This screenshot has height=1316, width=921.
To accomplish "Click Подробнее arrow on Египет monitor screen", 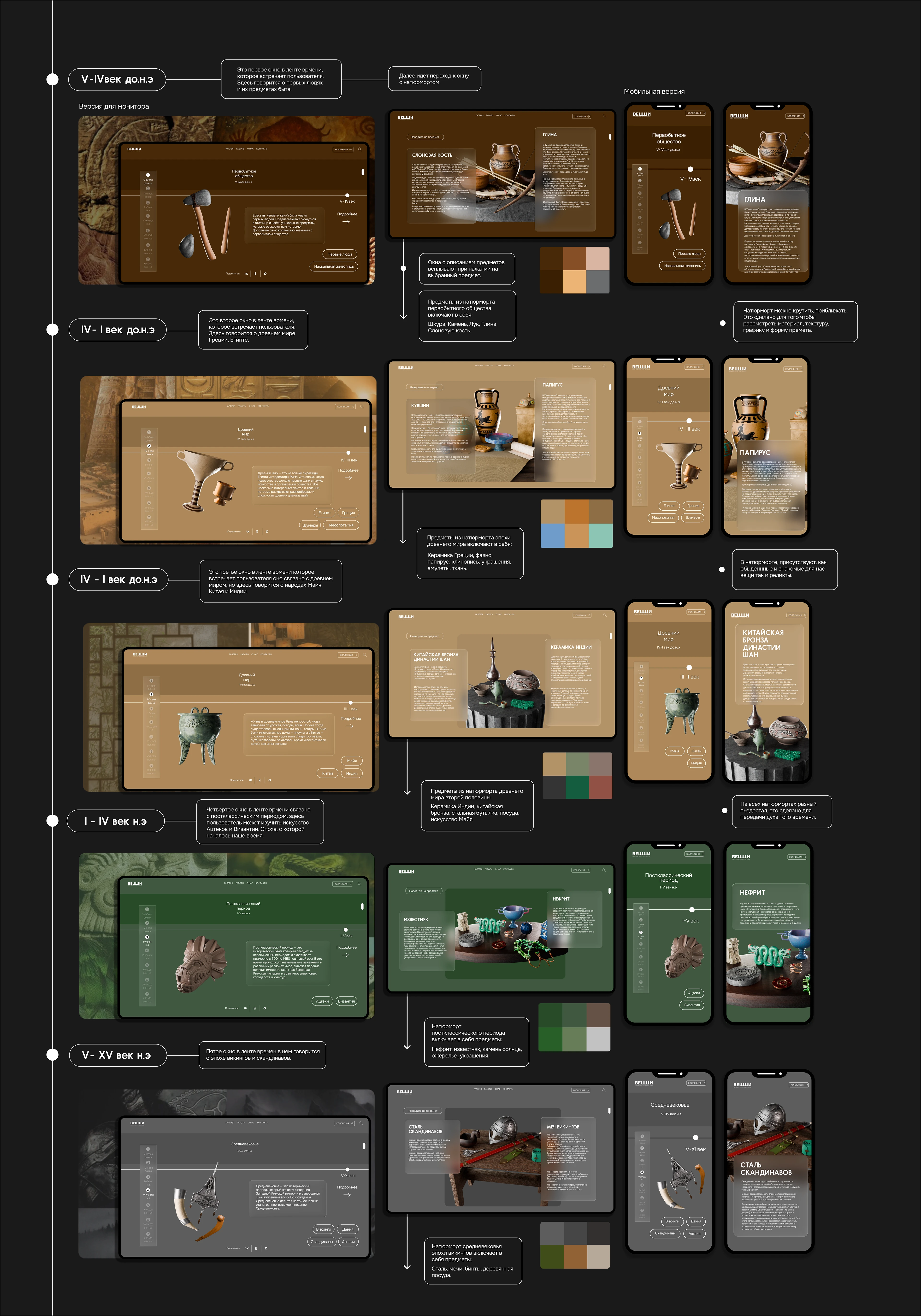I will (x=348, y=478).
